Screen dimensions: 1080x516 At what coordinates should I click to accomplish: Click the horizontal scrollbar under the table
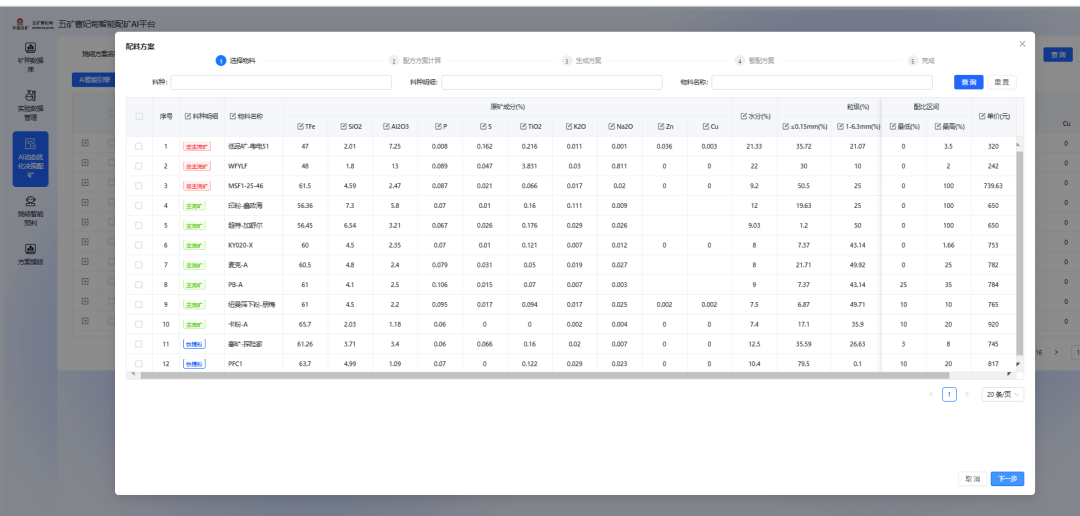(x=544, y=375)
